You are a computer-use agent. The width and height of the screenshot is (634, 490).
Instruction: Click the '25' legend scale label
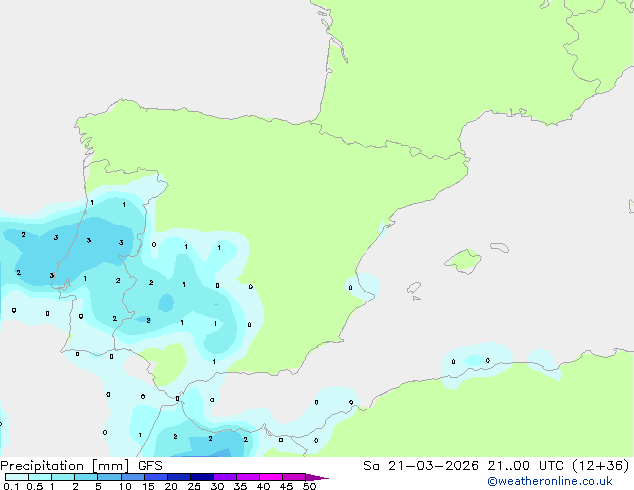tap(194, 486)
